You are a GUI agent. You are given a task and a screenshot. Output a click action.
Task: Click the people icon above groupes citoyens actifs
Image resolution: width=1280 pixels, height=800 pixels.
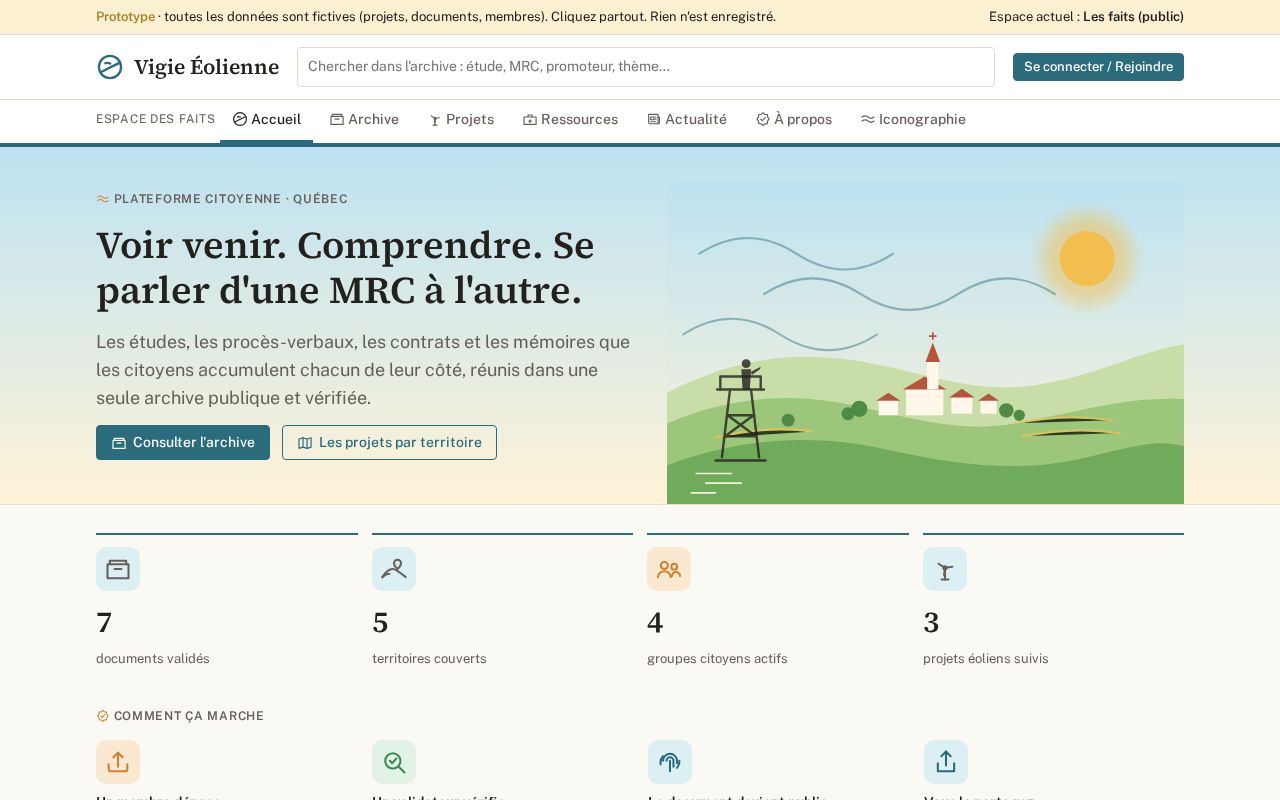(669, 569)
